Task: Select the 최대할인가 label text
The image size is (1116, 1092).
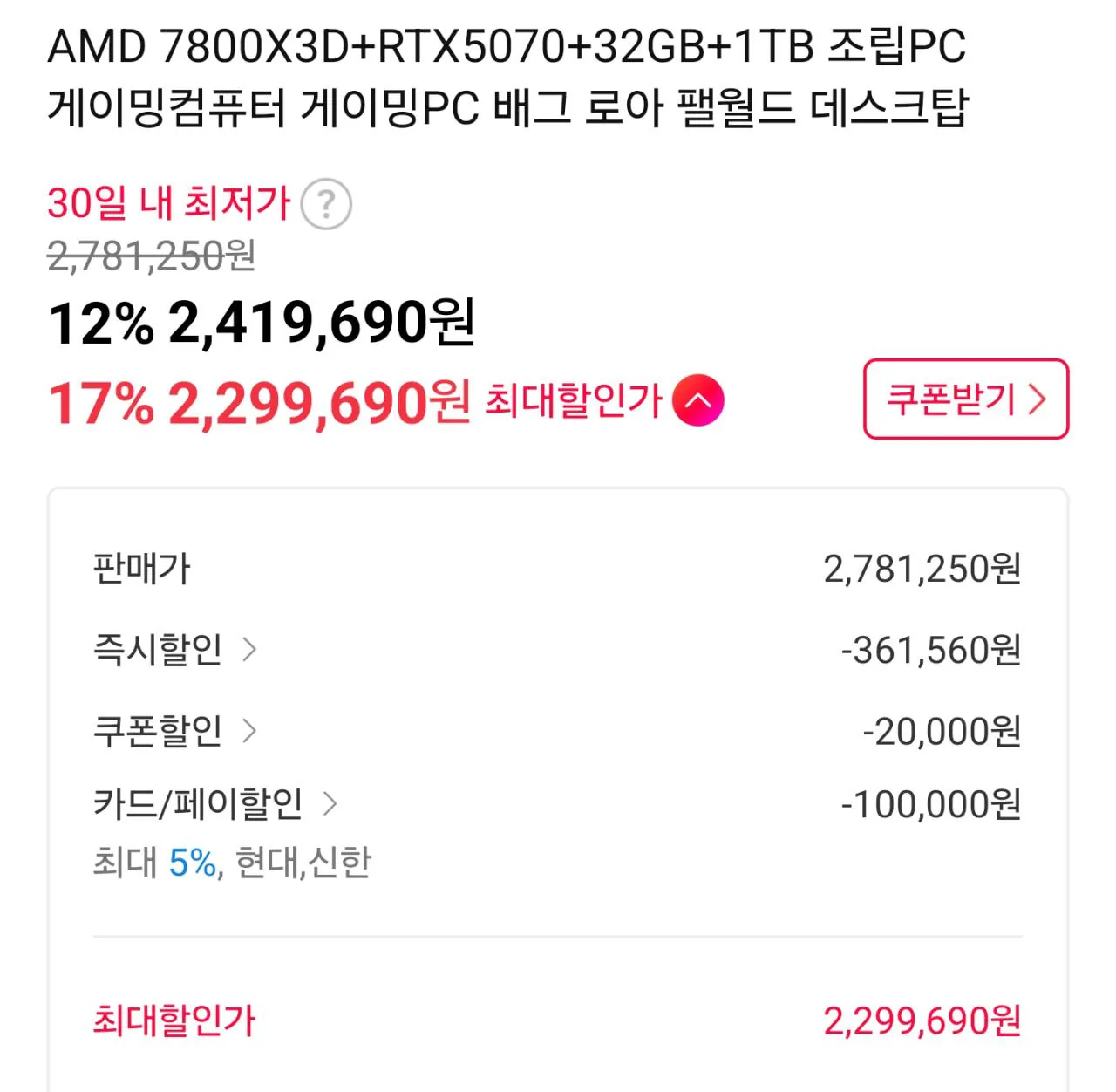Action: [x=174, y=1020]
